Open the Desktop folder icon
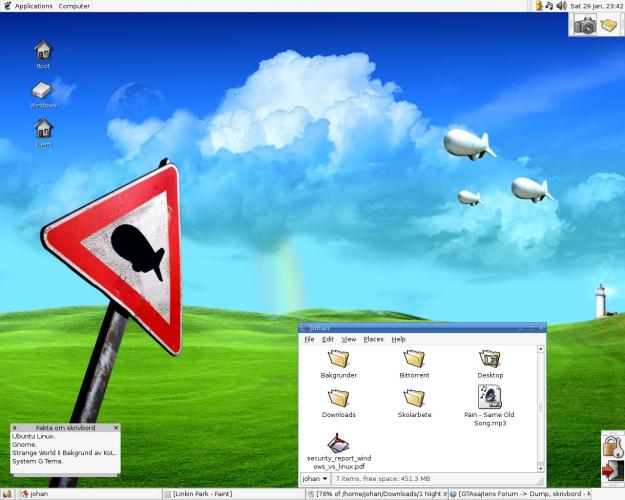This screenshot has width=625, height=500. tap(489, 358)
